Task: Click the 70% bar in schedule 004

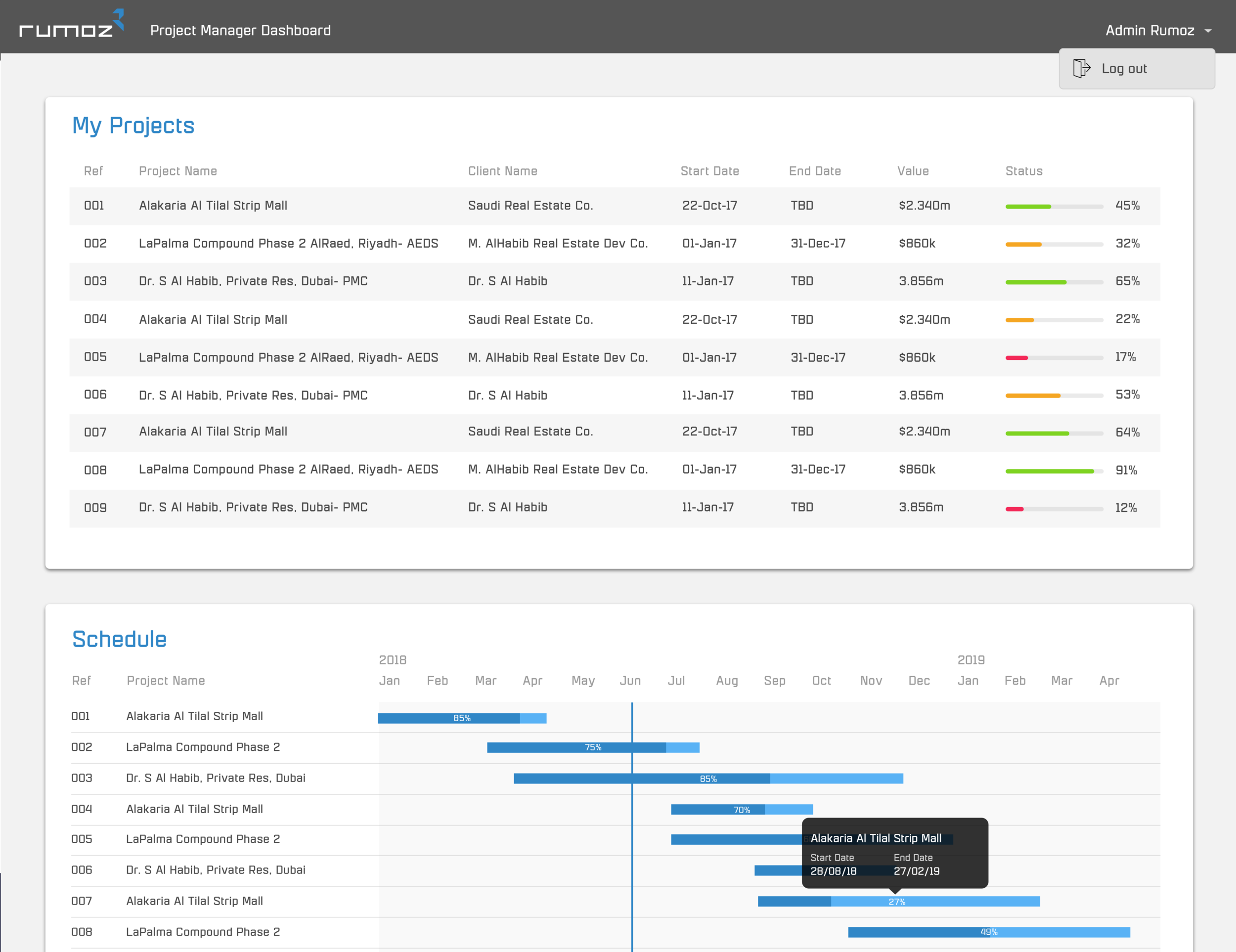Action: pyautogui.click(x=742, y=810)
